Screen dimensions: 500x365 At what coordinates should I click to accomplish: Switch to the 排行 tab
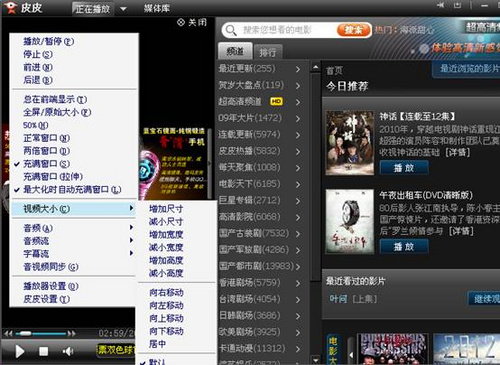pyautogui.click(x=268, y=52)
